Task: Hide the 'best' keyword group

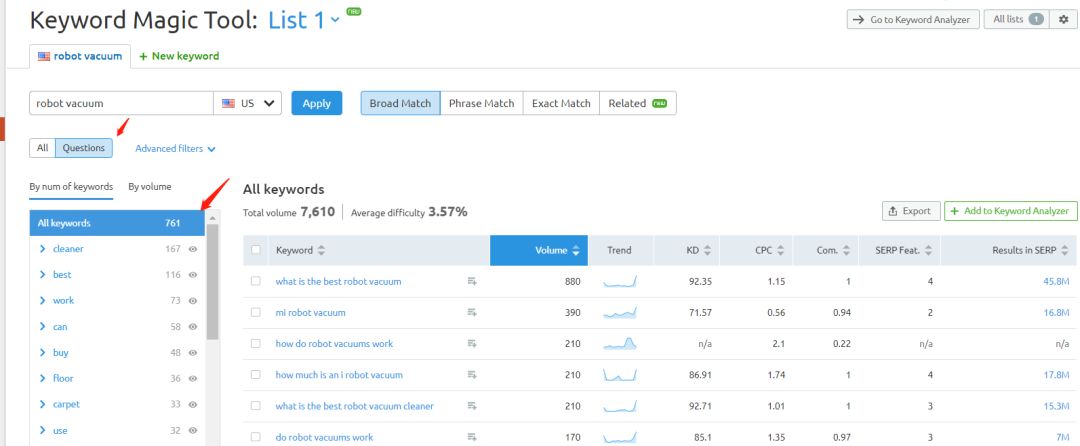Action: pos(192,274)
